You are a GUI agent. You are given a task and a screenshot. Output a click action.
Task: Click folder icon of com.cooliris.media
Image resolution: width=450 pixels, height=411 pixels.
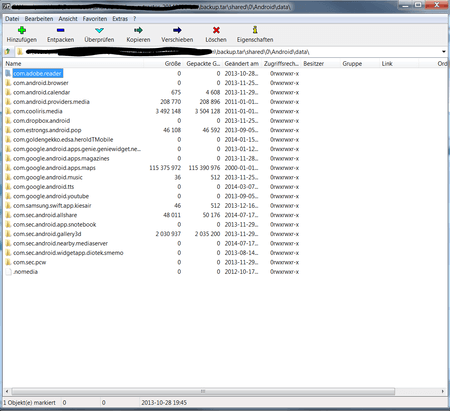click(x=8, y=111)
